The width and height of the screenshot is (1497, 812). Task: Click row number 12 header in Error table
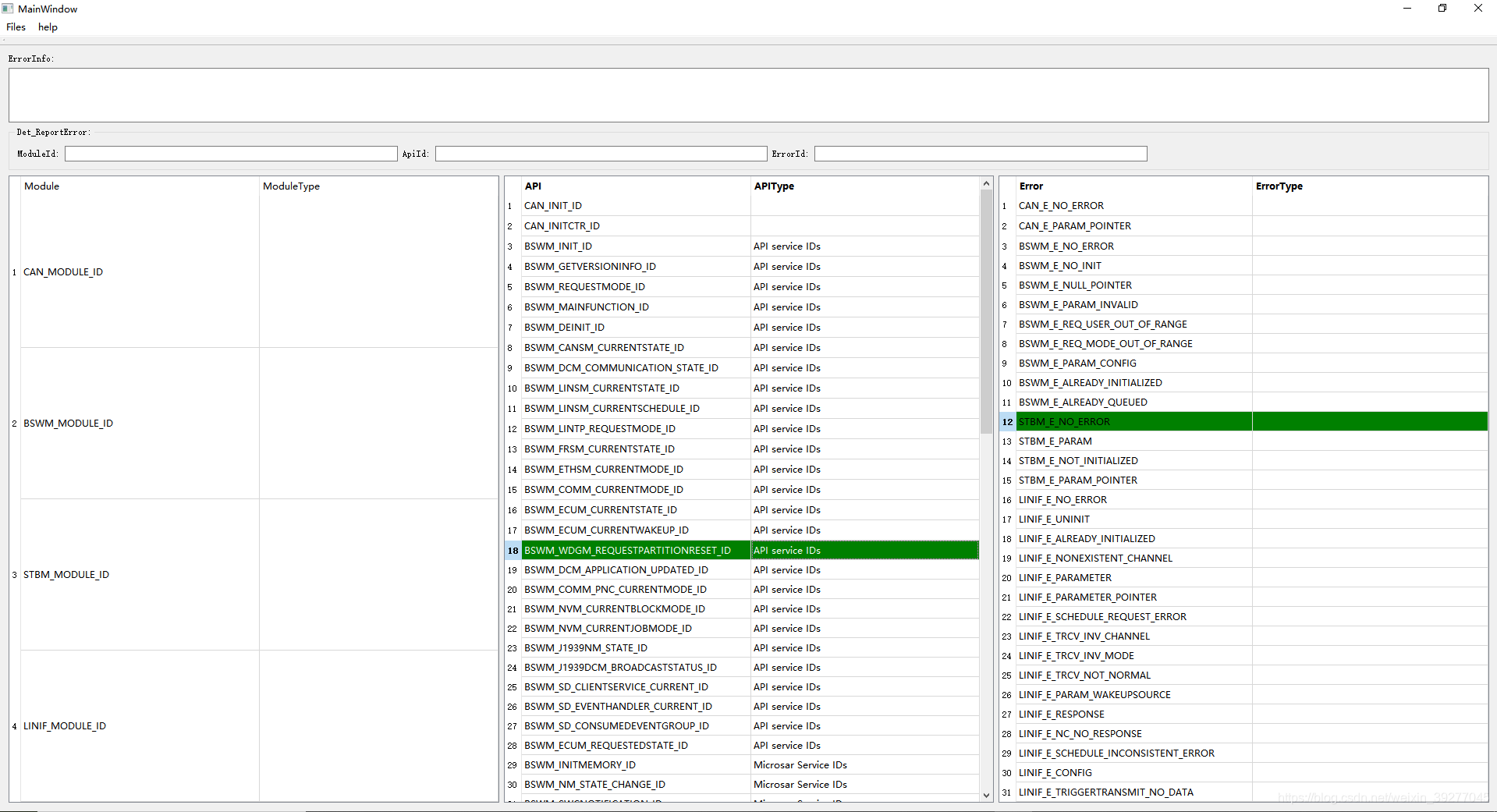click(1007, 422)
